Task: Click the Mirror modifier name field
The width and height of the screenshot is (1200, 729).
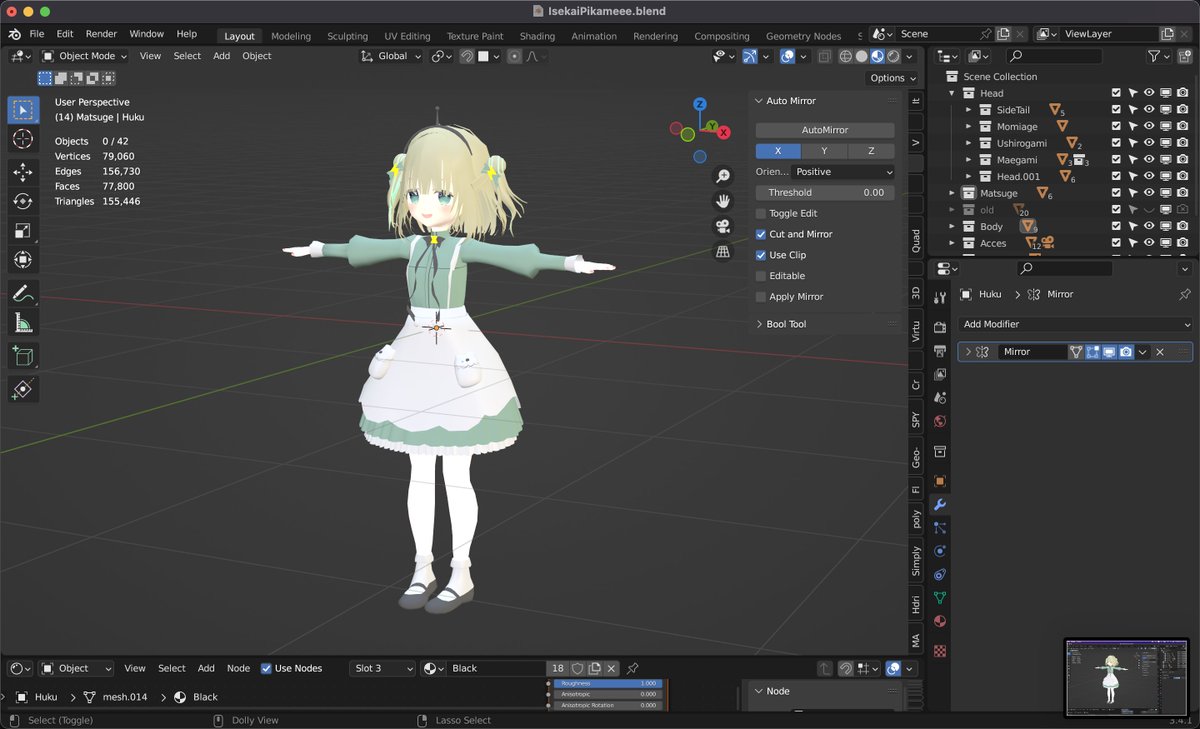Action: [x=1032, y=352]
